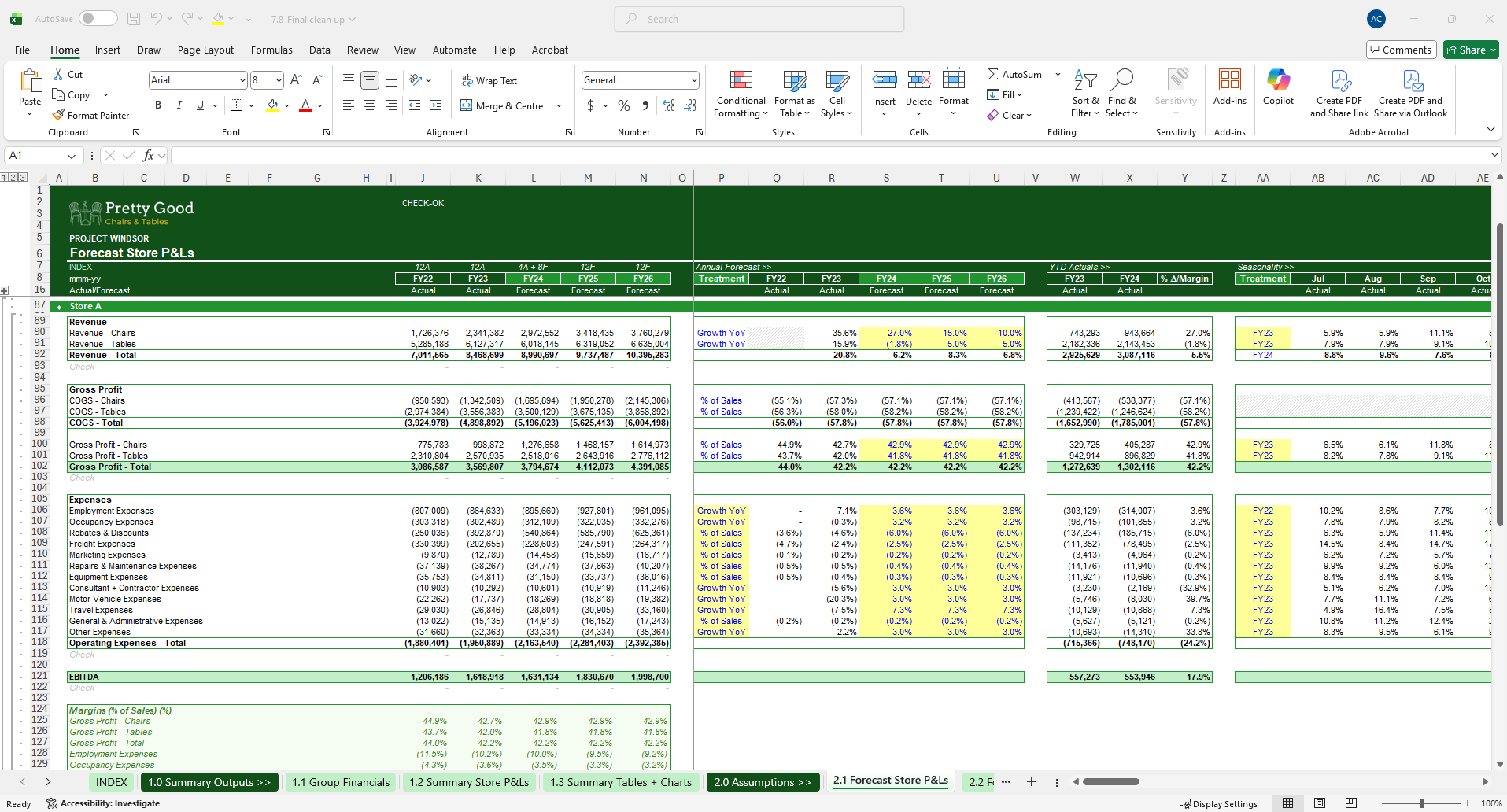The width and height of the screenshot is (1507, 812).
Task: Click the Format Painter brush icon
Action: (58, 115)
